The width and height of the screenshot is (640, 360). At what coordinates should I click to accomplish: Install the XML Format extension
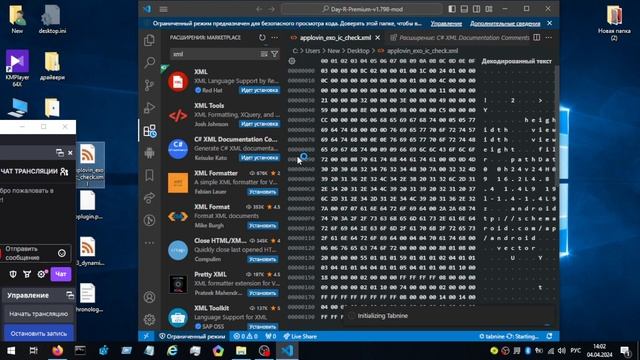click(x=262, y=226)
